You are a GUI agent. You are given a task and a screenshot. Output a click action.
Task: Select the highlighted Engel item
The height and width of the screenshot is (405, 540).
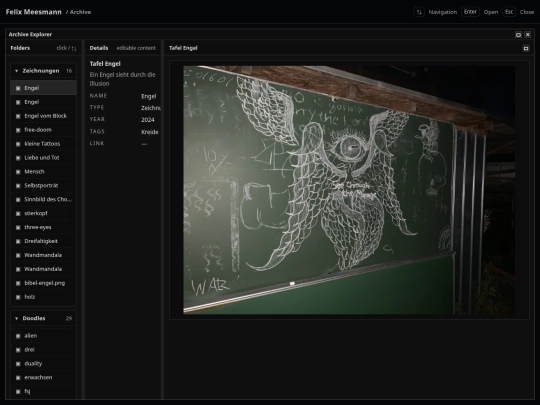tap(43, 88)
